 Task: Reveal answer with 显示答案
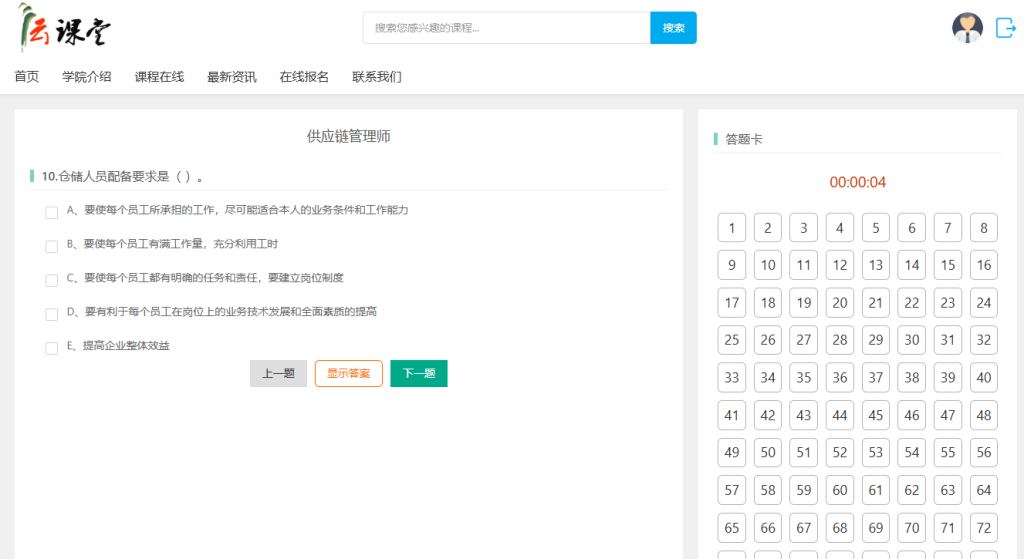(x=349, y=374)
